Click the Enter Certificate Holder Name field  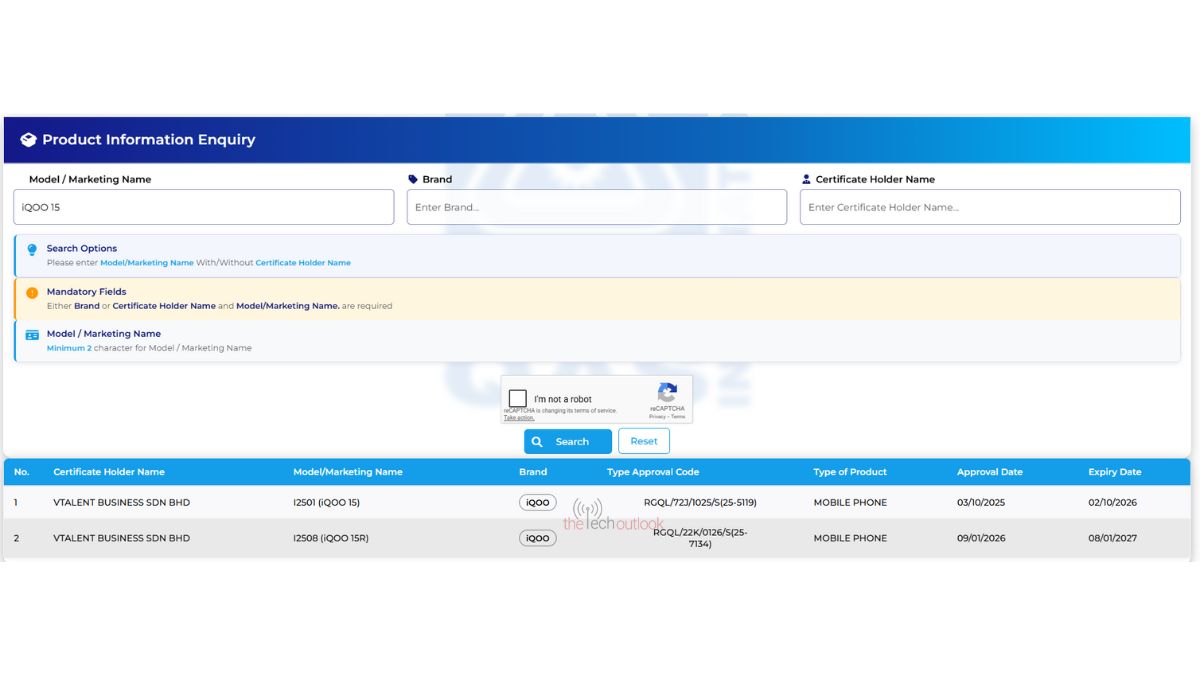click(989, 207)
